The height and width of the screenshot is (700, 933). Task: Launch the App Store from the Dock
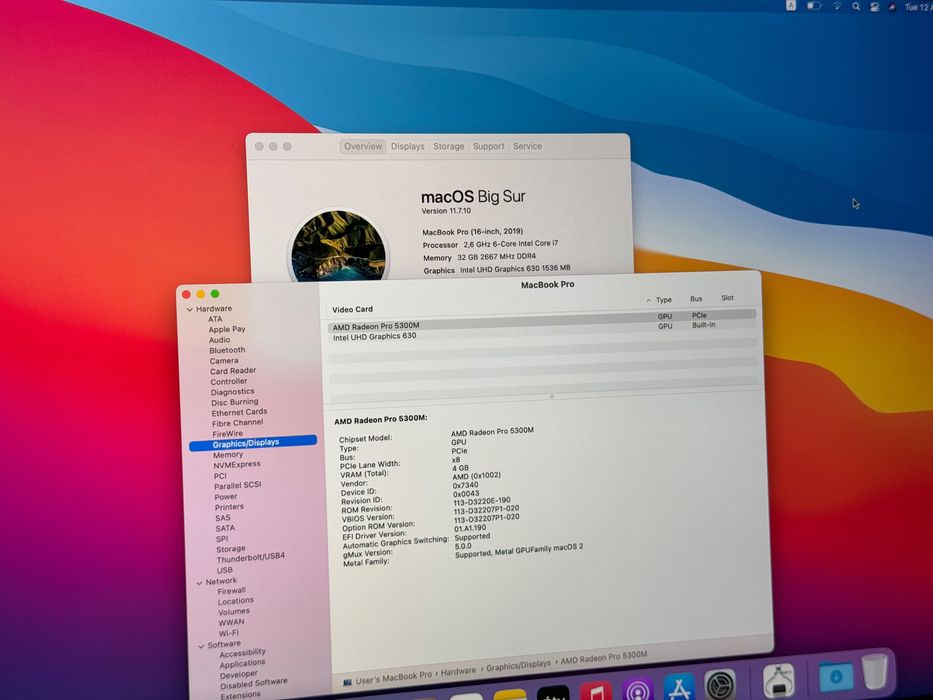[x=679, y=687]
